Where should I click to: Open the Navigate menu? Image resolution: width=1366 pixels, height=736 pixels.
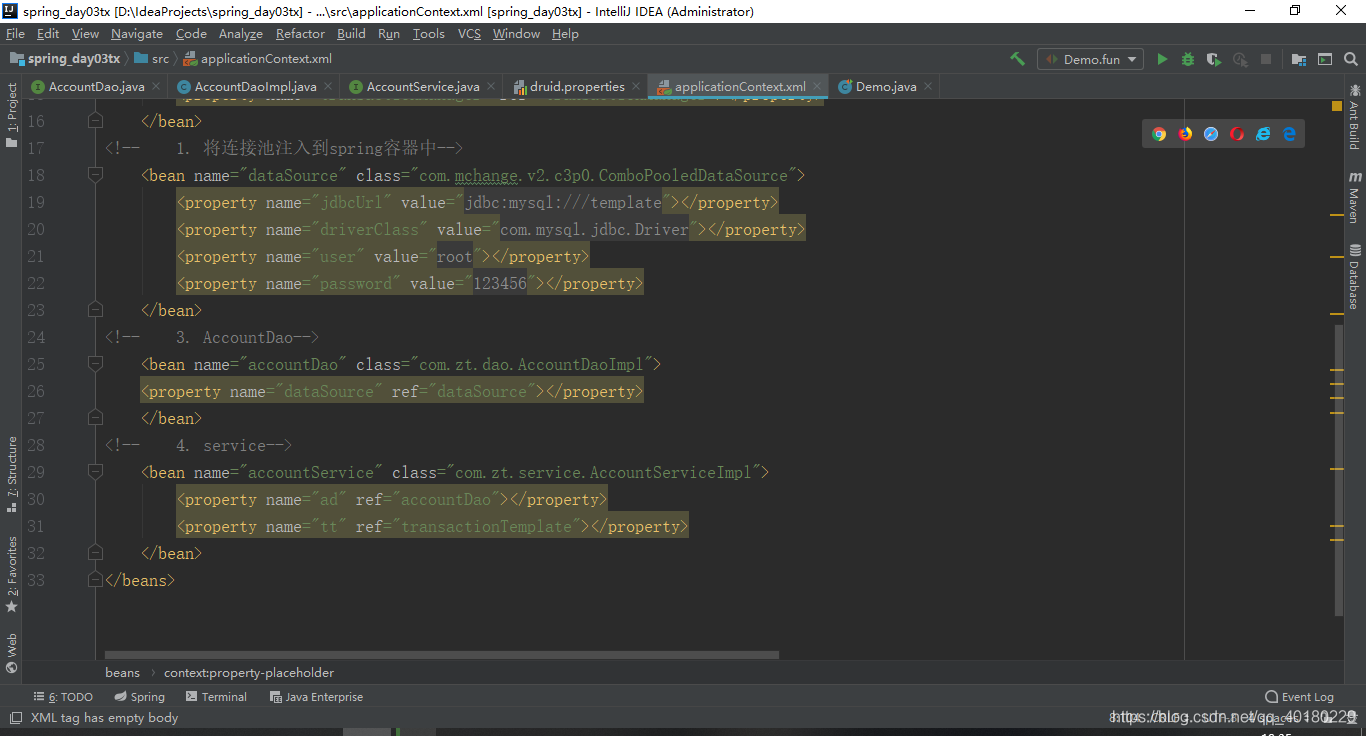pyautogui.click(x=137, y=33)
